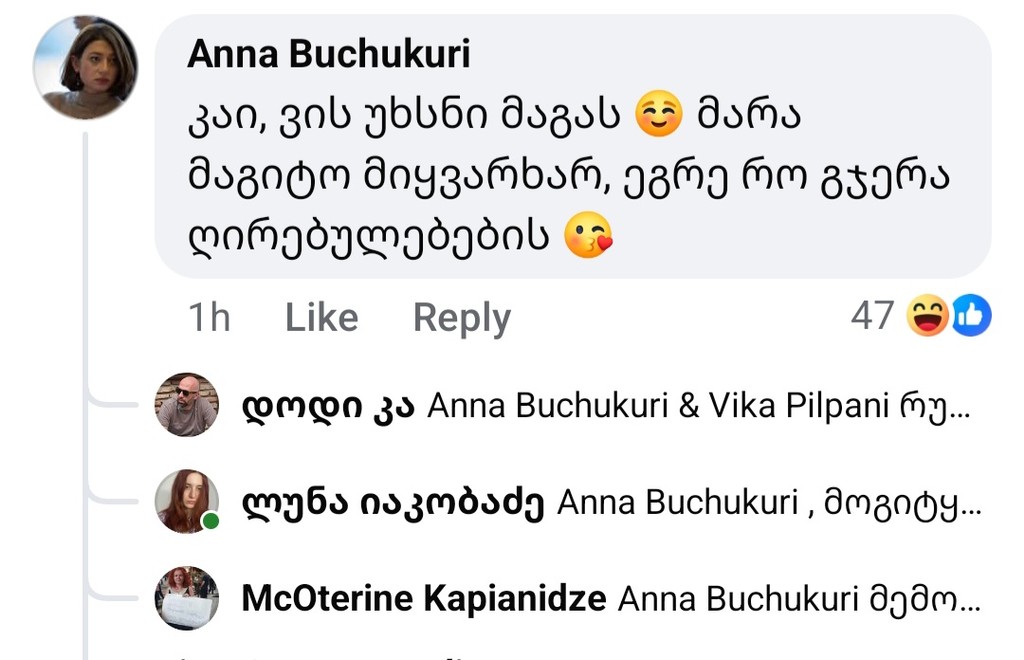Click the kissing face emoji in comment
This screenshot has width=1024, height=660.
point(588,237)
